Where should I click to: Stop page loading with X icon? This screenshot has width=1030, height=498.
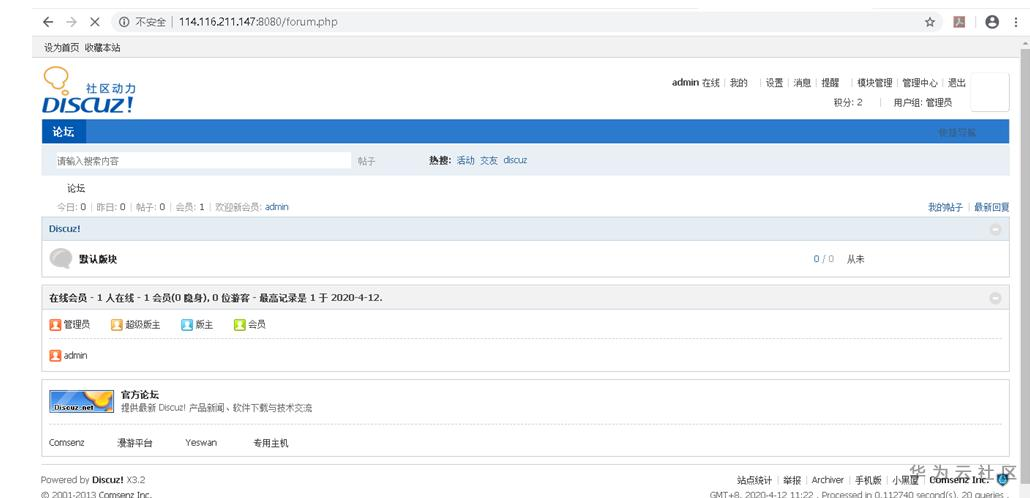[95, 22]
